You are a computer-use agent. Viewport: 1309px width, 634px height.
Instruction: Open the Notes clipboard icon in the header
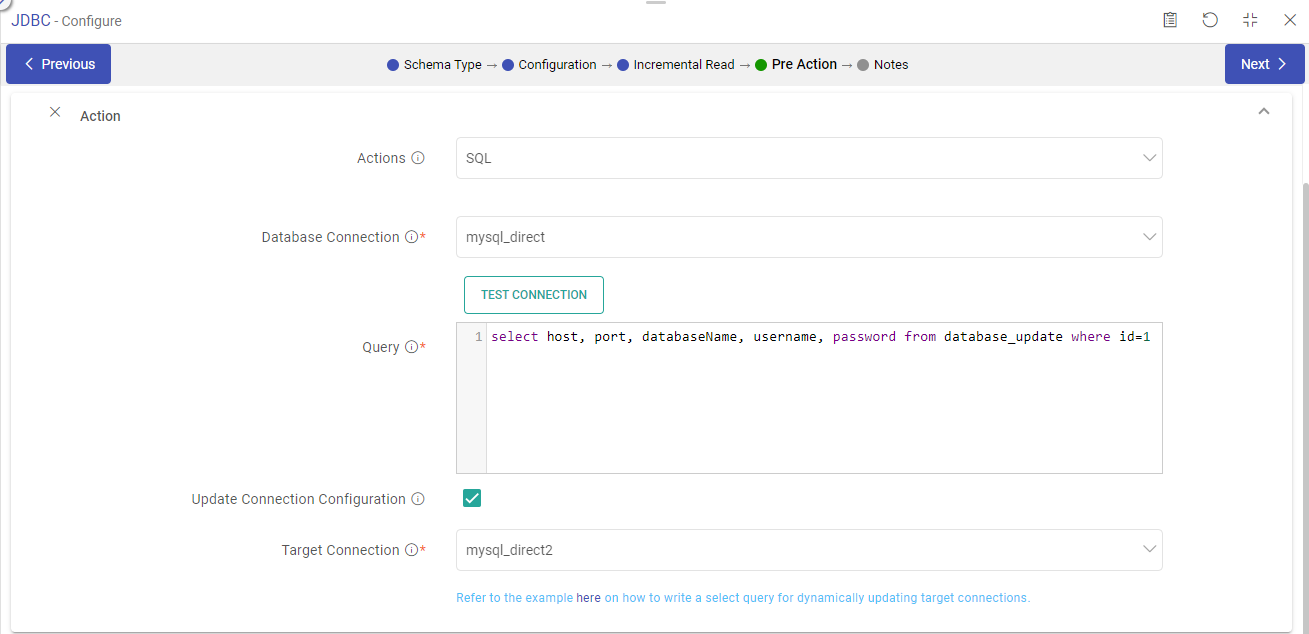(x=1170, y=20)
